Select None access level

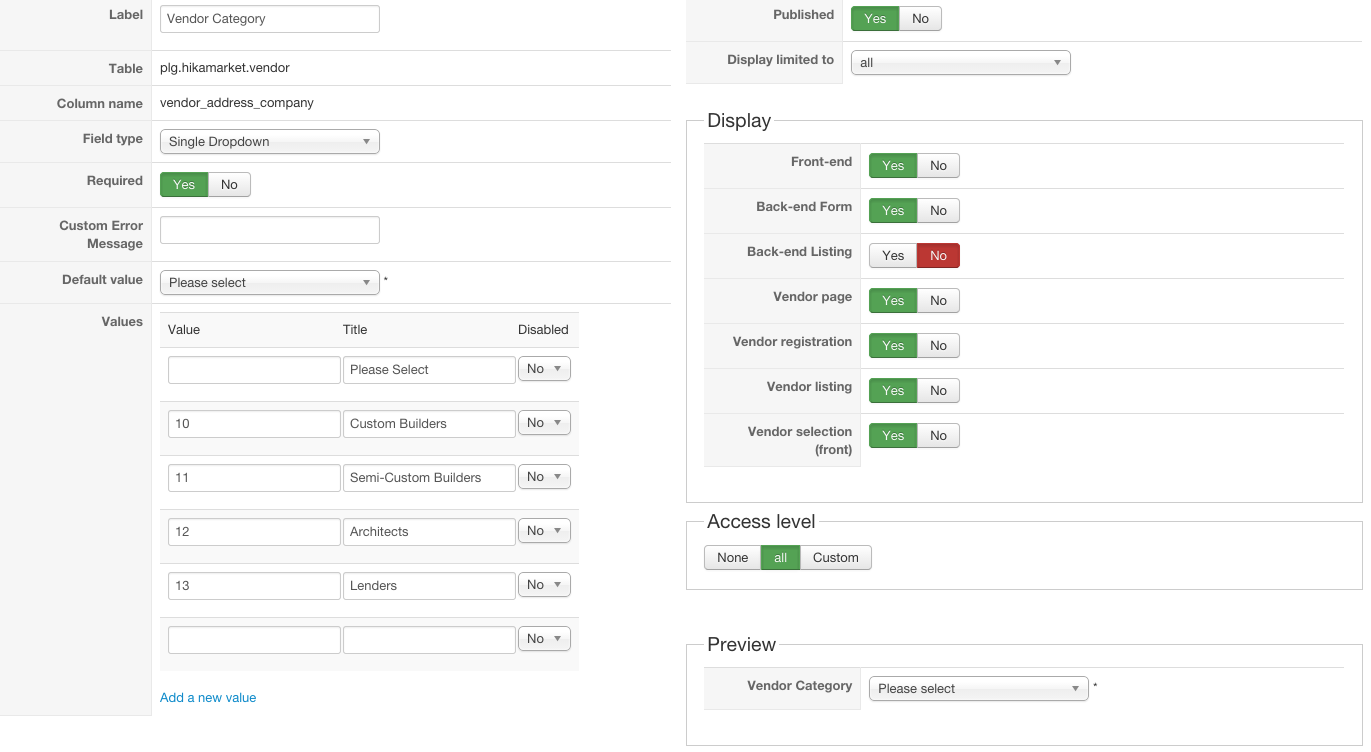pos(732,557)
